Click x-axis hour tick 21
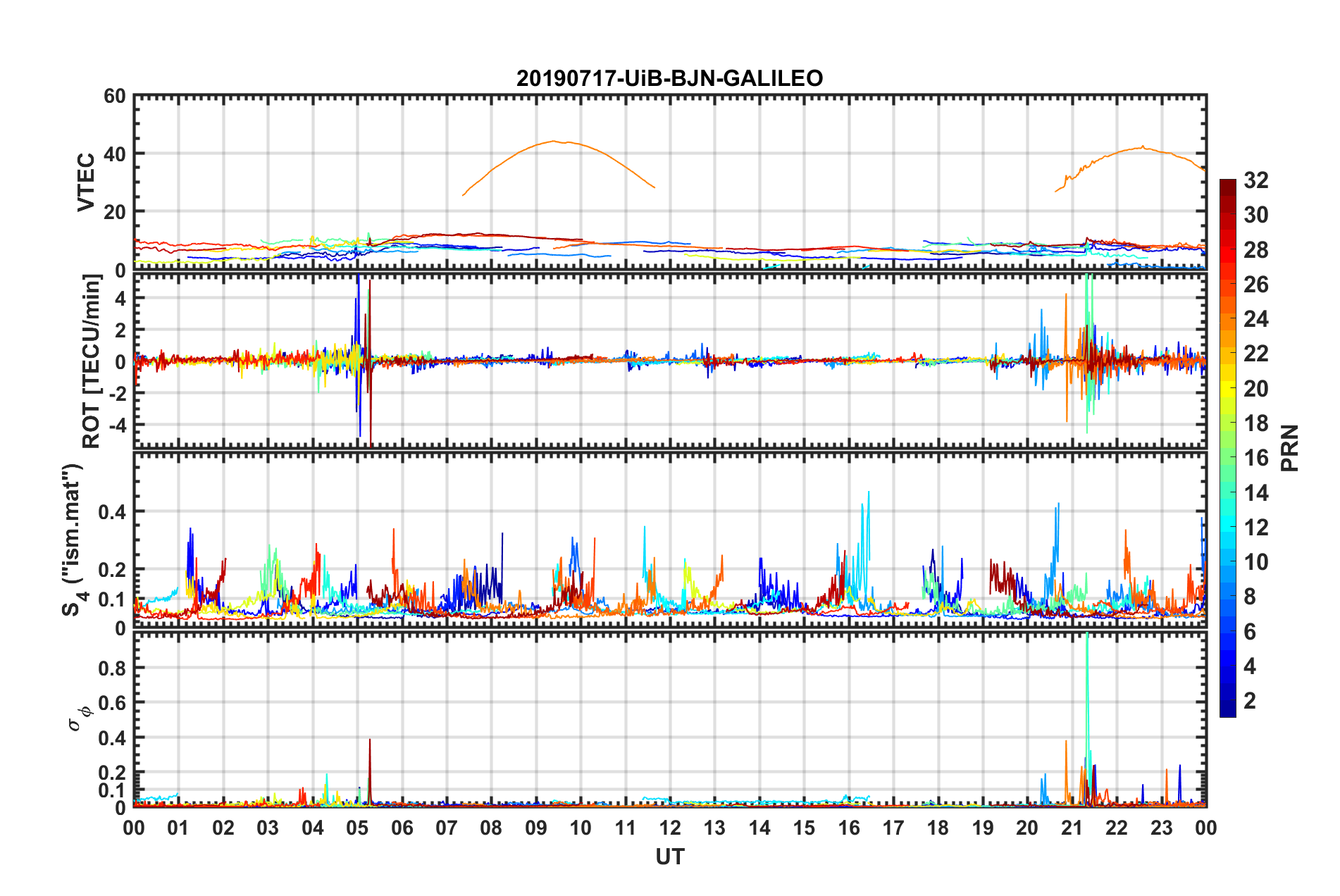Image resolution: width=1340 pixels, height=896 pixels. [x=1072, y=828]
